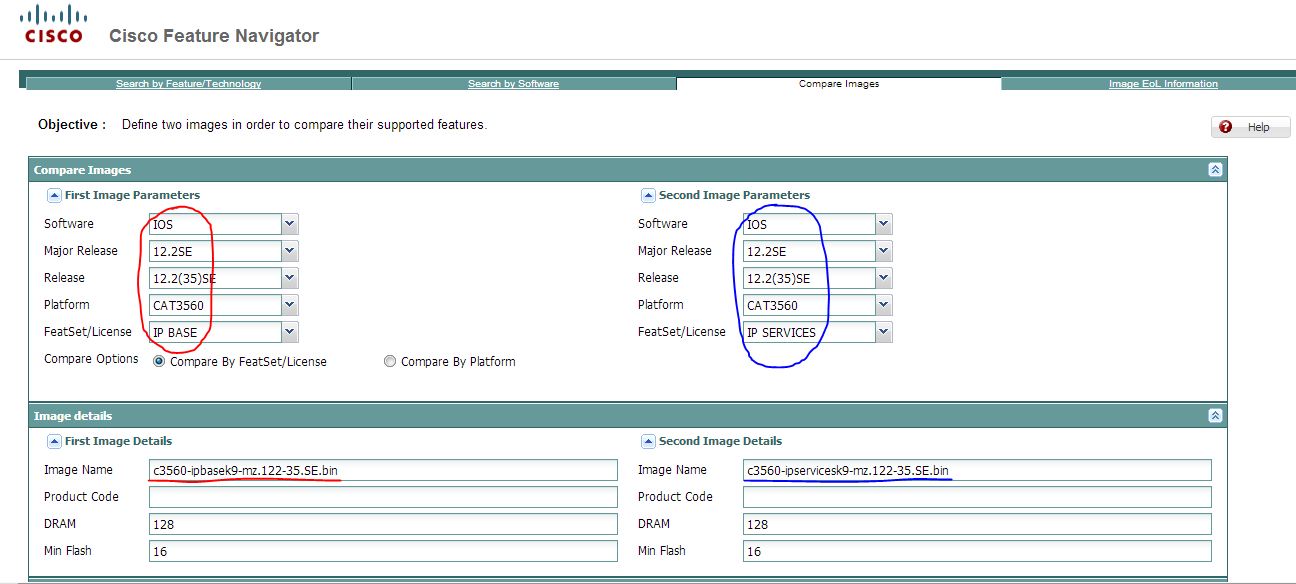The width and height of the screenshot is (1296, 584).
Task: Click first image Product Code field
Action: 383,497
